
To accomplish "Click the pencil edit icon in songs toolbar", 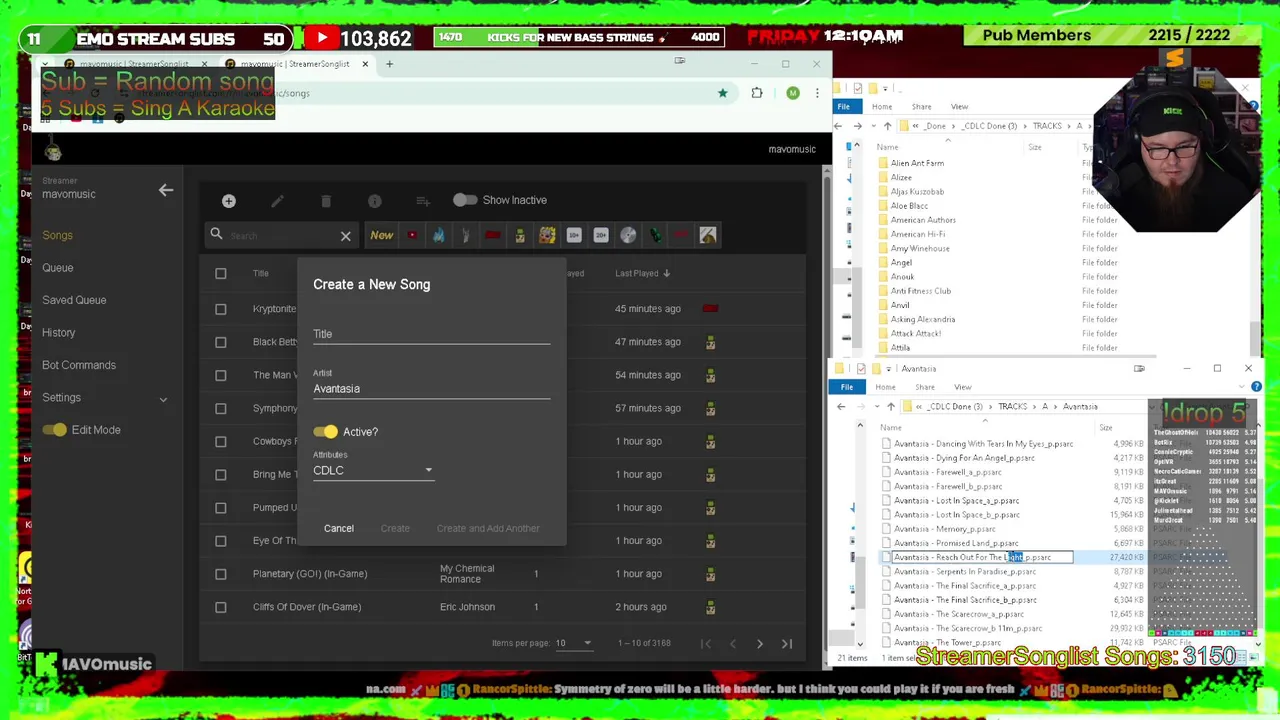I will (277, 201).
